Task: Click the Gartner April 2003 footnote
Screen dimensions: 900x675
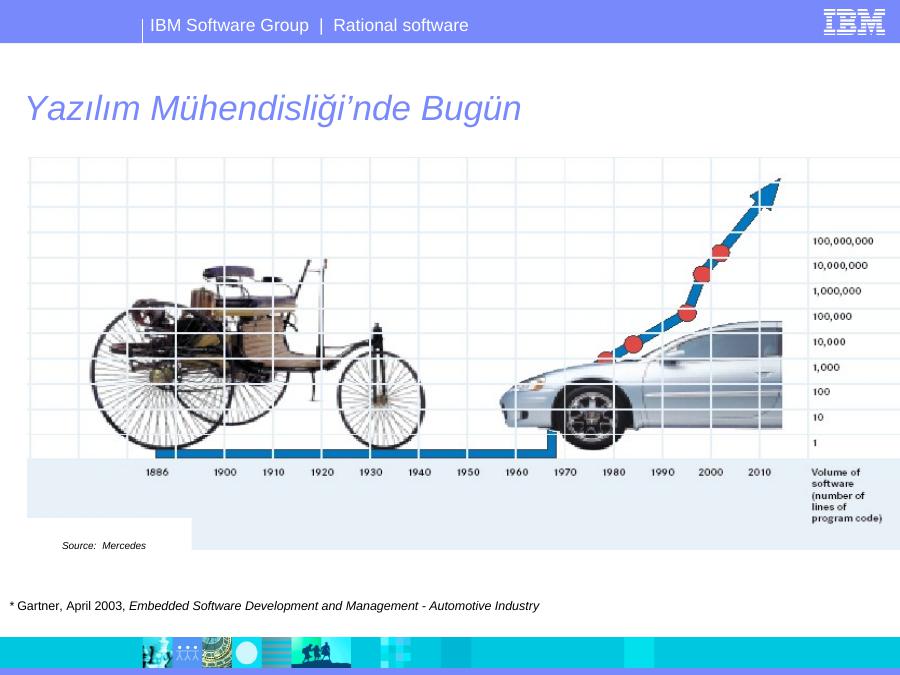Action: [x=274, y=606]
